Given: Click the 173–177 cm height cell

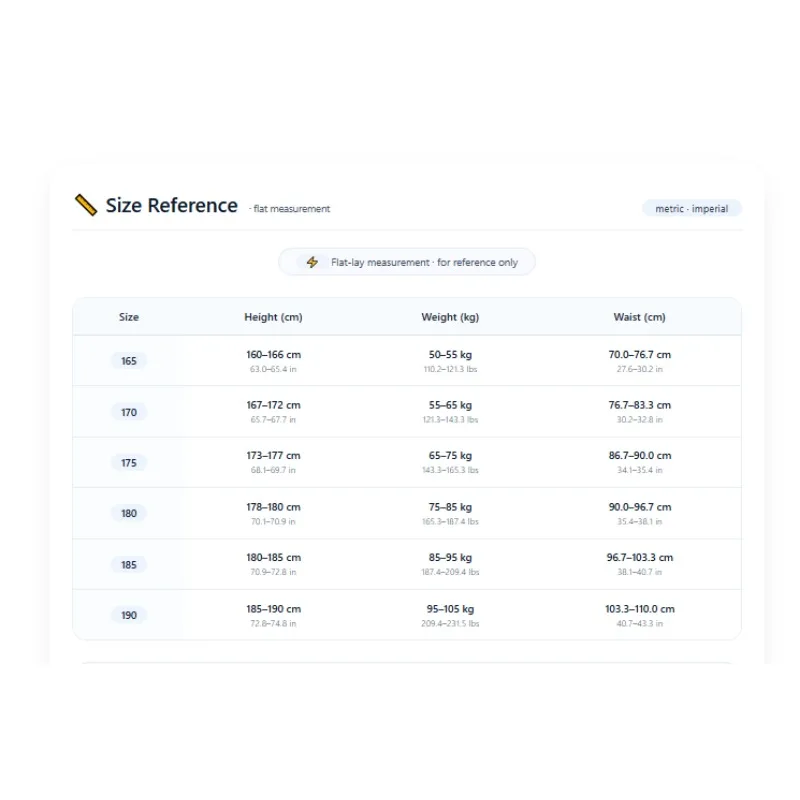Looking at the screenshot, I should pos(273,462).
